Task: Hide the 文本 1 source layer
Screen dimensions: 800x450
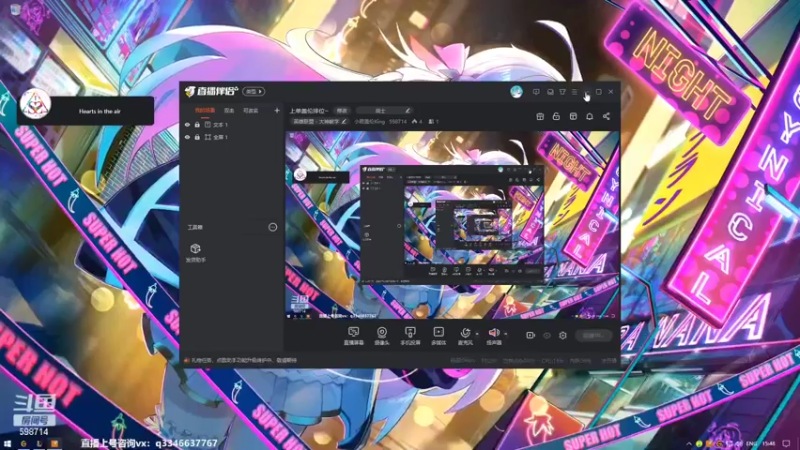Action: coord(187,125)
